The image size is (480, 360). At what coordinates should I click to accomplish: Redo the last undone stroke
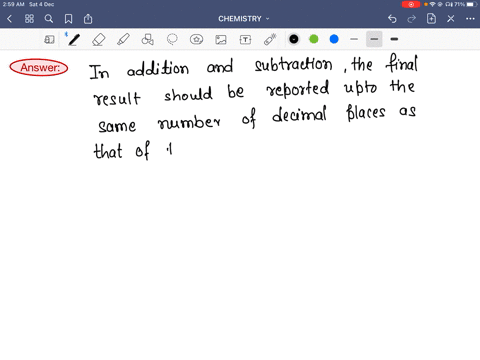point(412,19)
